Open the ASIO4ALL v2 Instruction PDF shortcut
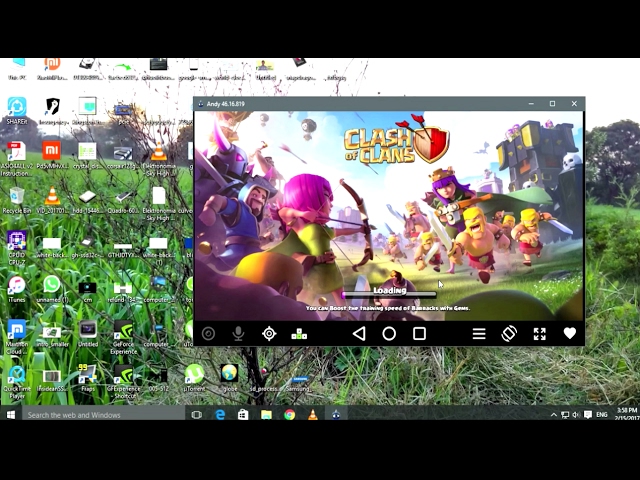The image size is (640, 480). (16, 159)
